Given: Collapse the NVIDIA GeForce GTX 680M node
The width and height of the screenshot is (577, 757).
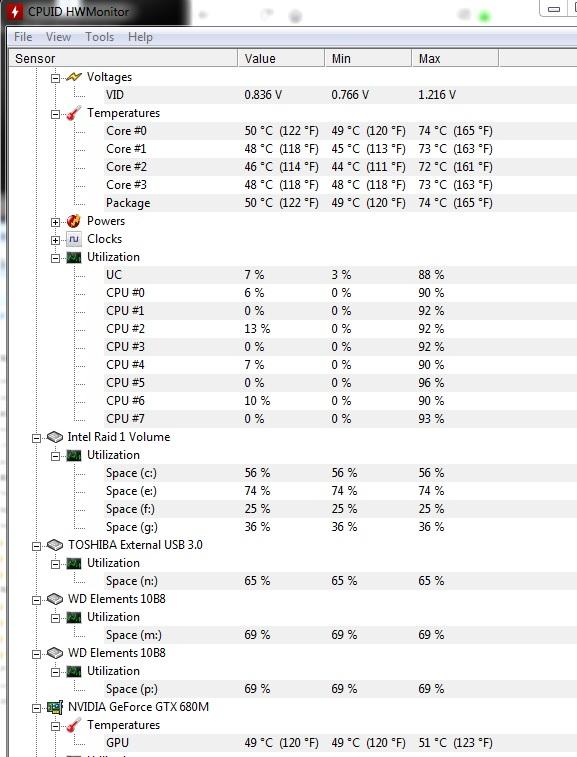Looking at the screenshot, I should tap(36, 708).
